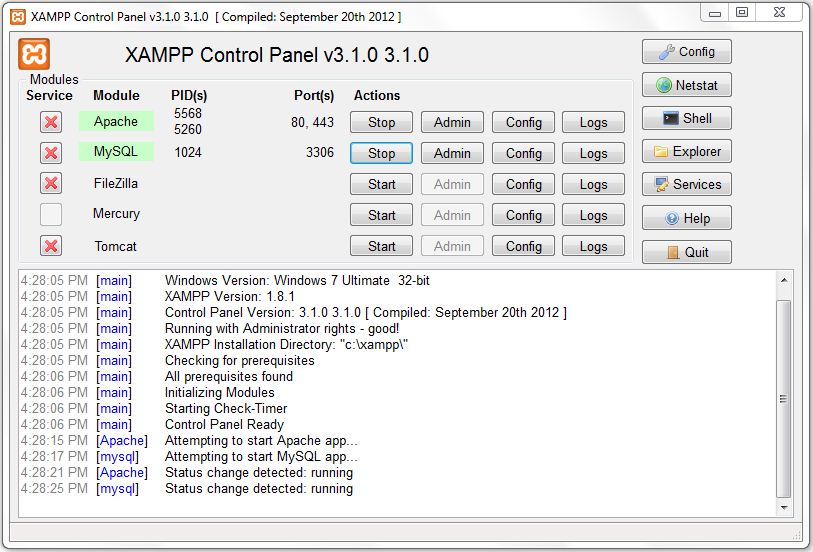Click the XAMPP orange logo icon
The image size is (813, 552).
point(34,54)
